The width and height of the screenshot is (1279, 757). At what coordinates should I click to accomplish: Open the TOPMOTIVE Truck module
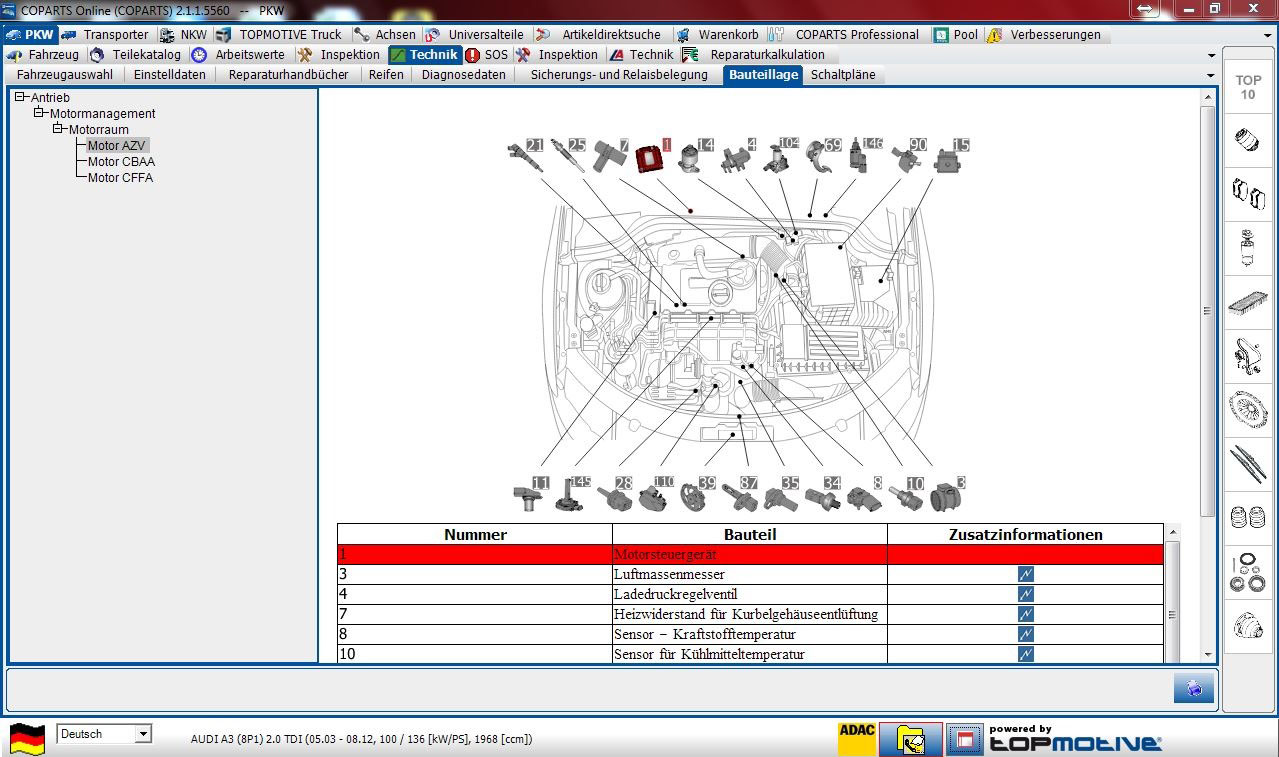279,35
